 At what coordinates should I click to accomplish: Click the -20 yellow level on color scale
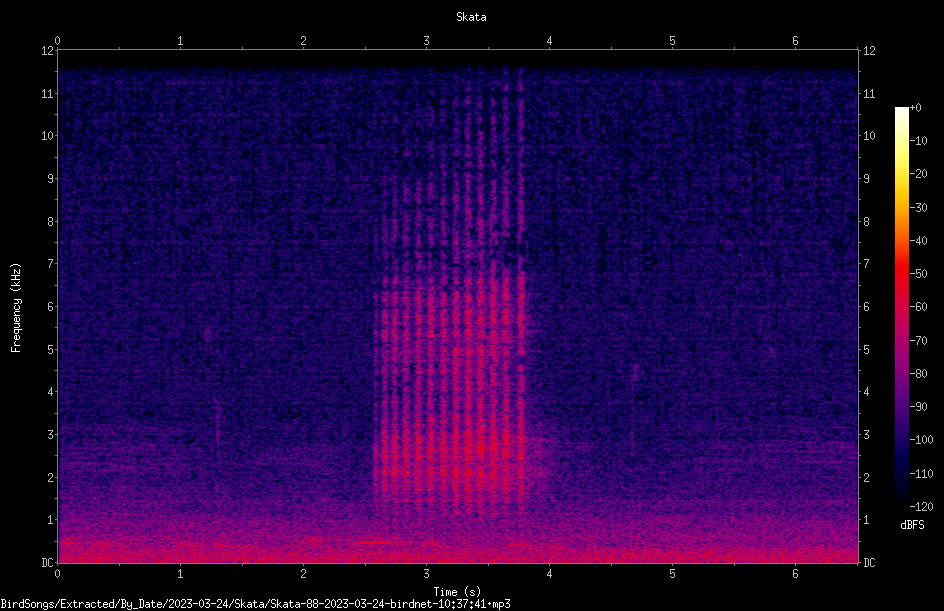pos(918,174)
